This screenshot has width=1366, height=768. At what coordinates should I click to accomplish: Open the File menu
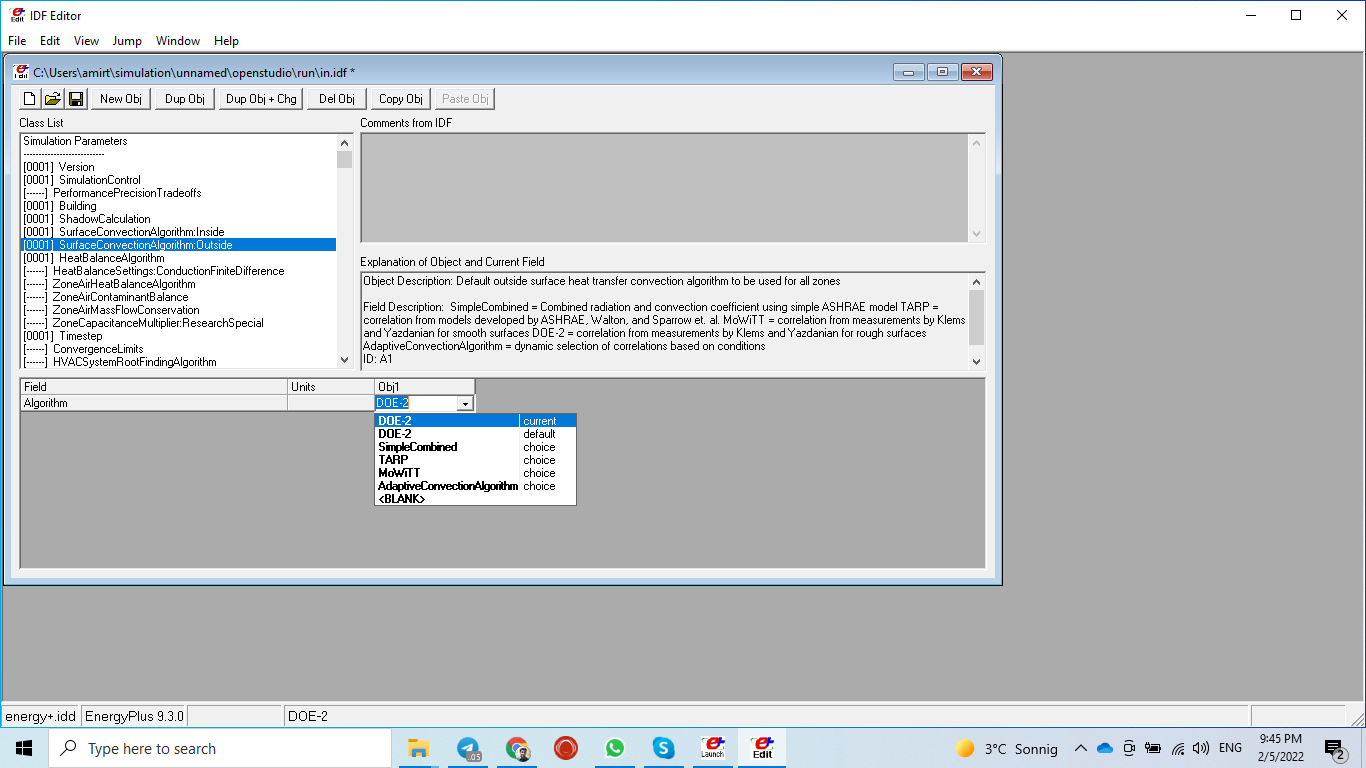point(17,41)
